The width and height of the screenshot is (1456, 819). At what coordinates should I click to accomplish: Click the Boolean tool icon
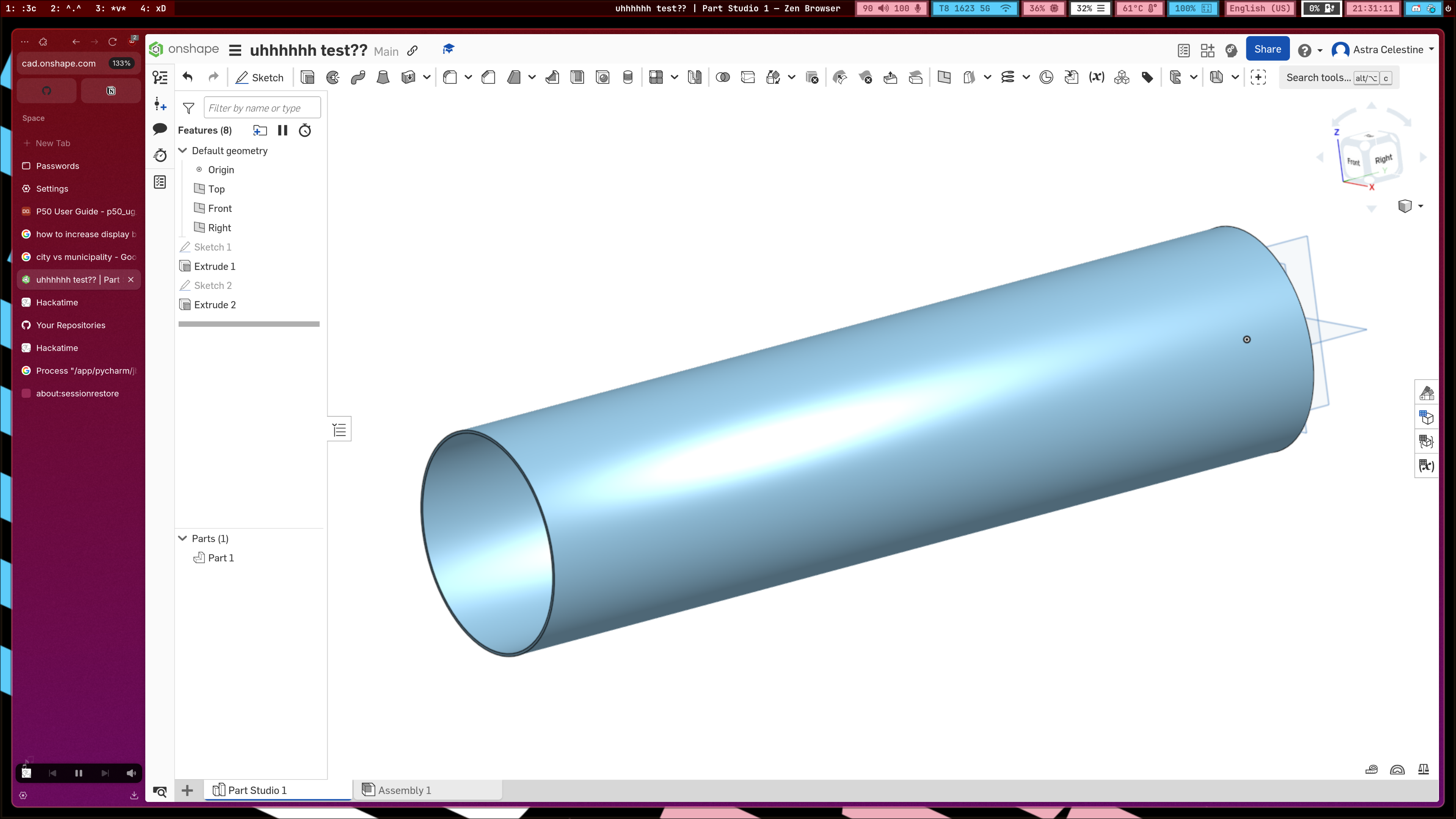tap(722, 77)
